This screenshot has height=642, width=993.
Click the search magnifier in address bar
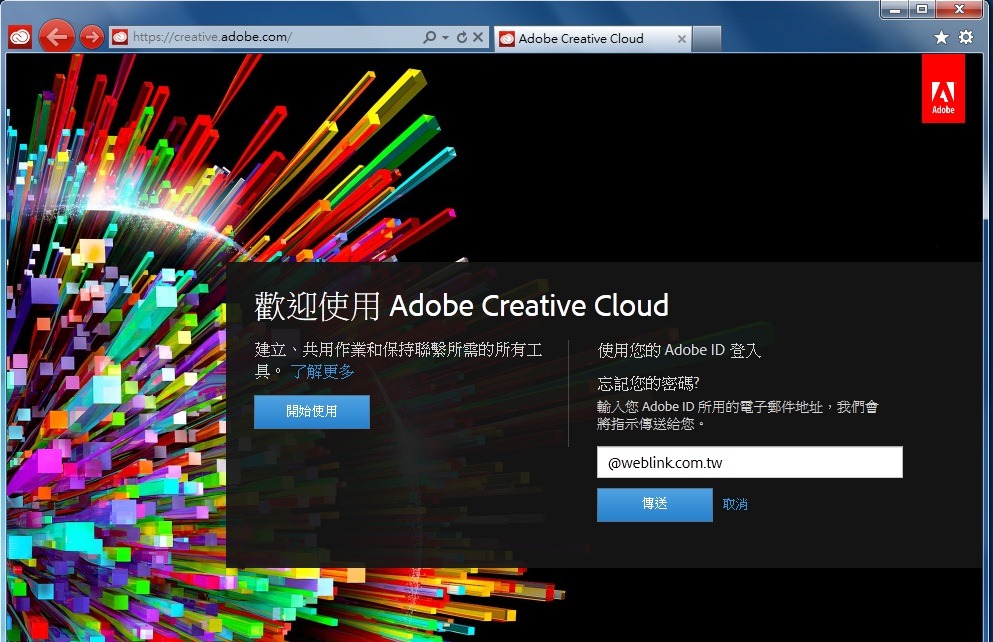[x=429, y=37]
